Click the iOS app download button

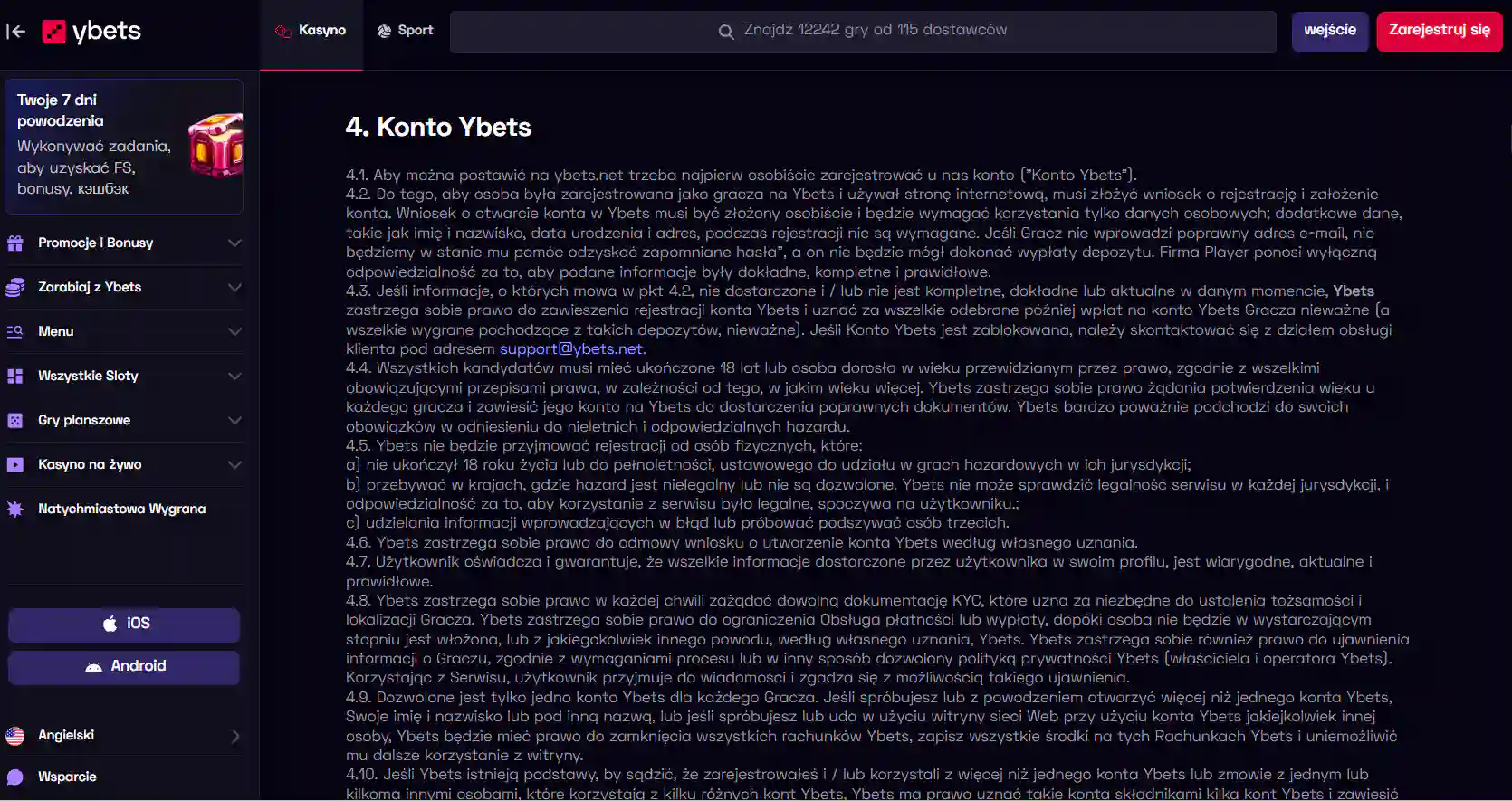pos(124,625)
